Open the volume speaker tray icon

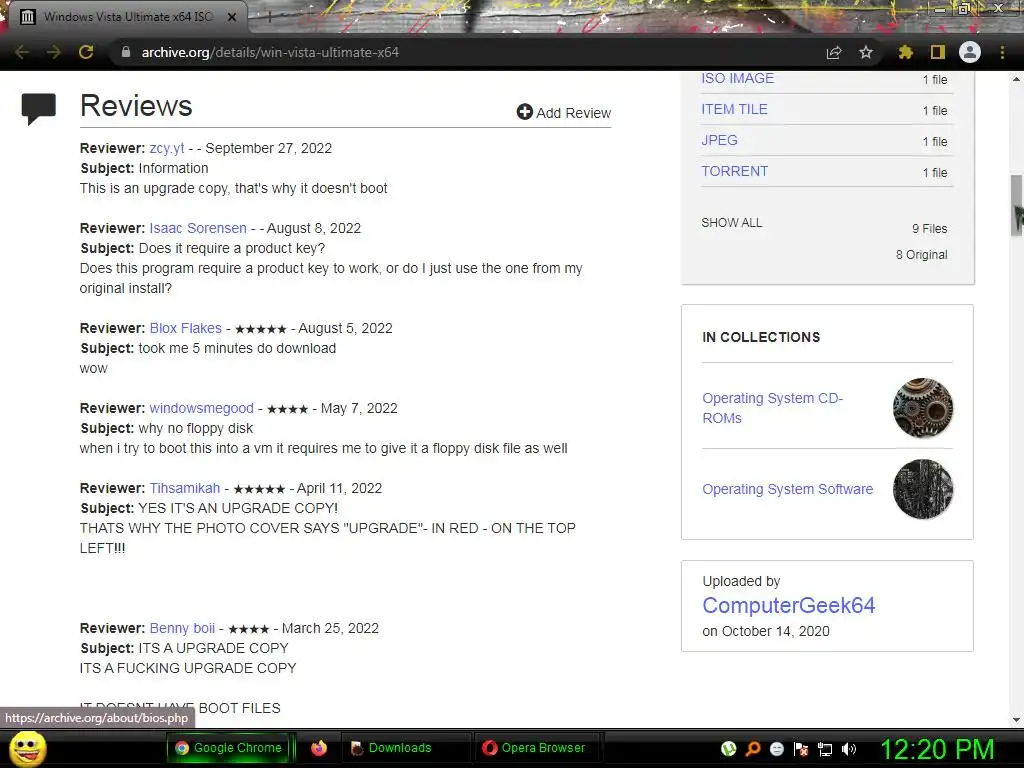pos(848,749)
